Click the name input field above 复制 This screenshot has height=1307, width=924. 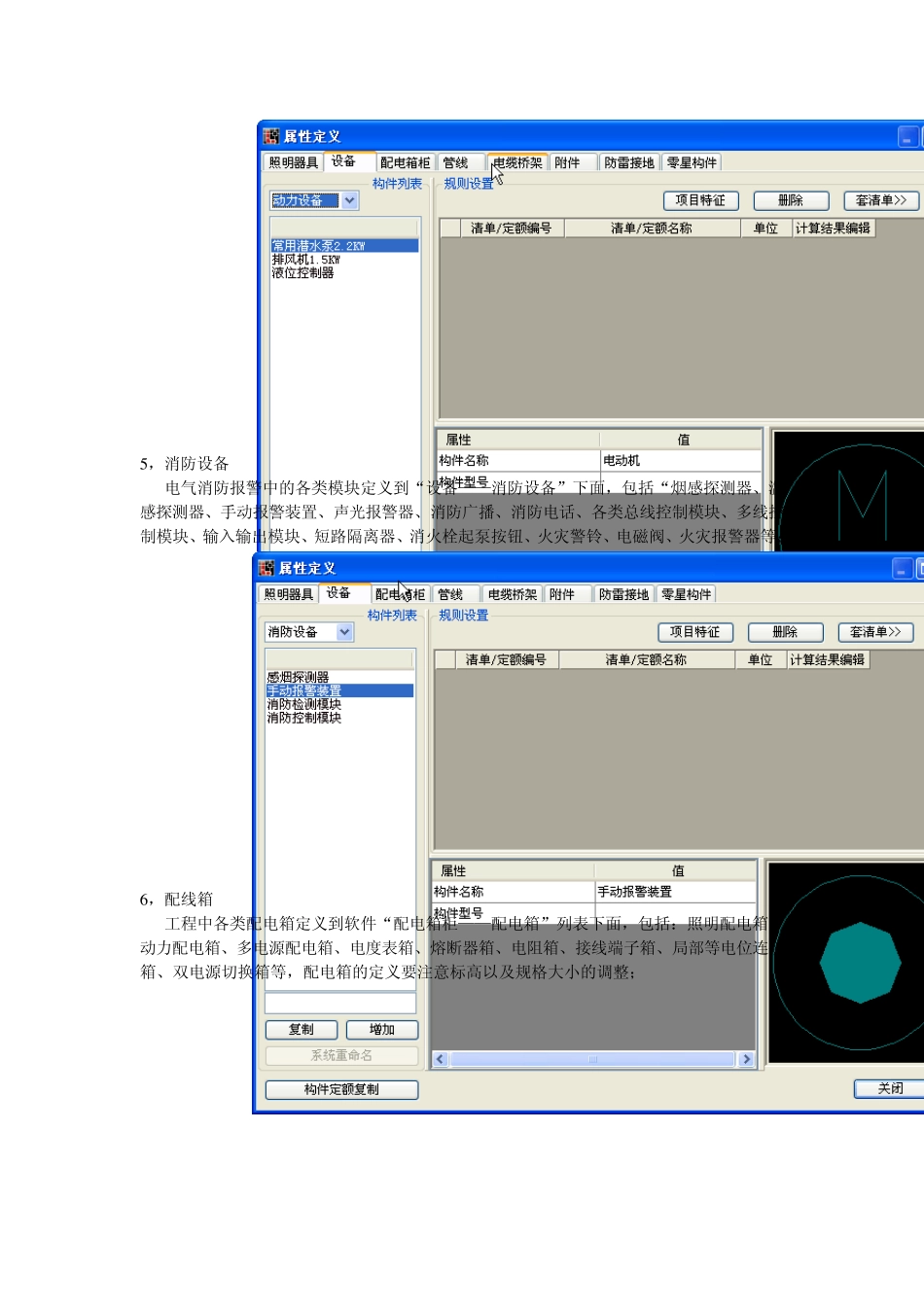click(x=340, y=1003)
